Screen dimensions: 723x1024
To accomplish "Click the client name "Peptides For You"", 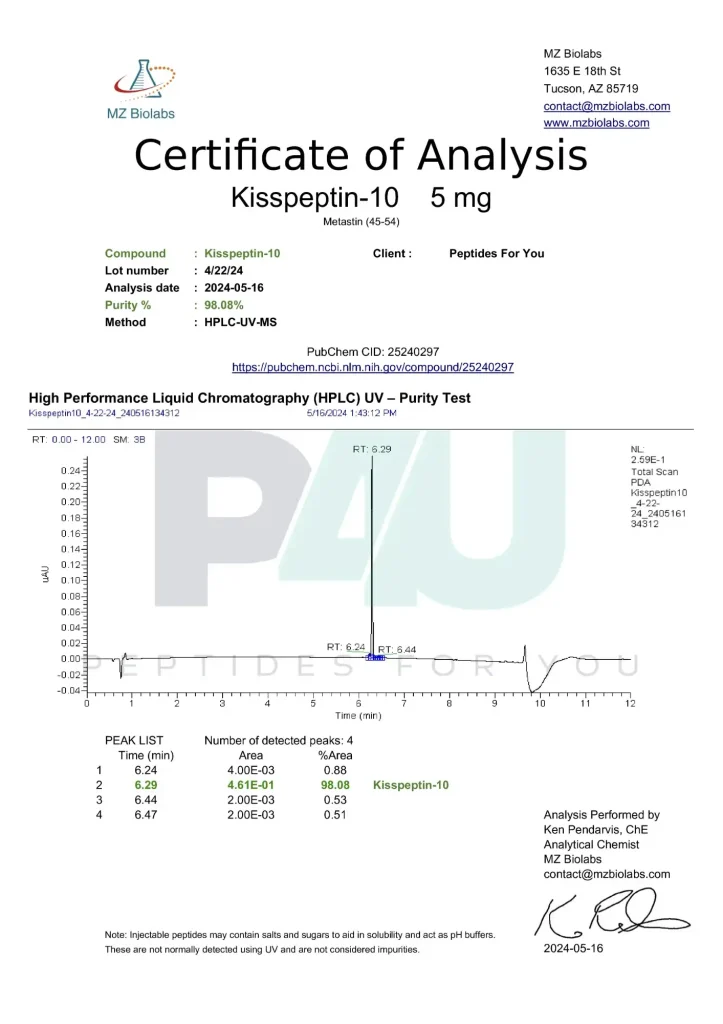I will pos(496,253).
